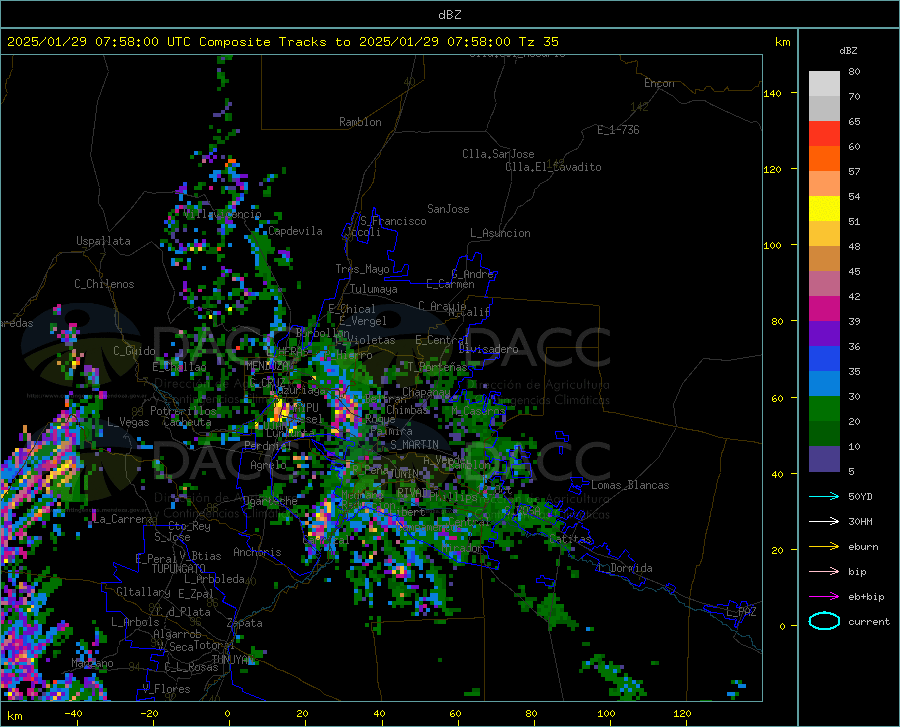The image size is (900, 727).
Task: Select the 'Zapata' place label
Action: click(245, 623)
